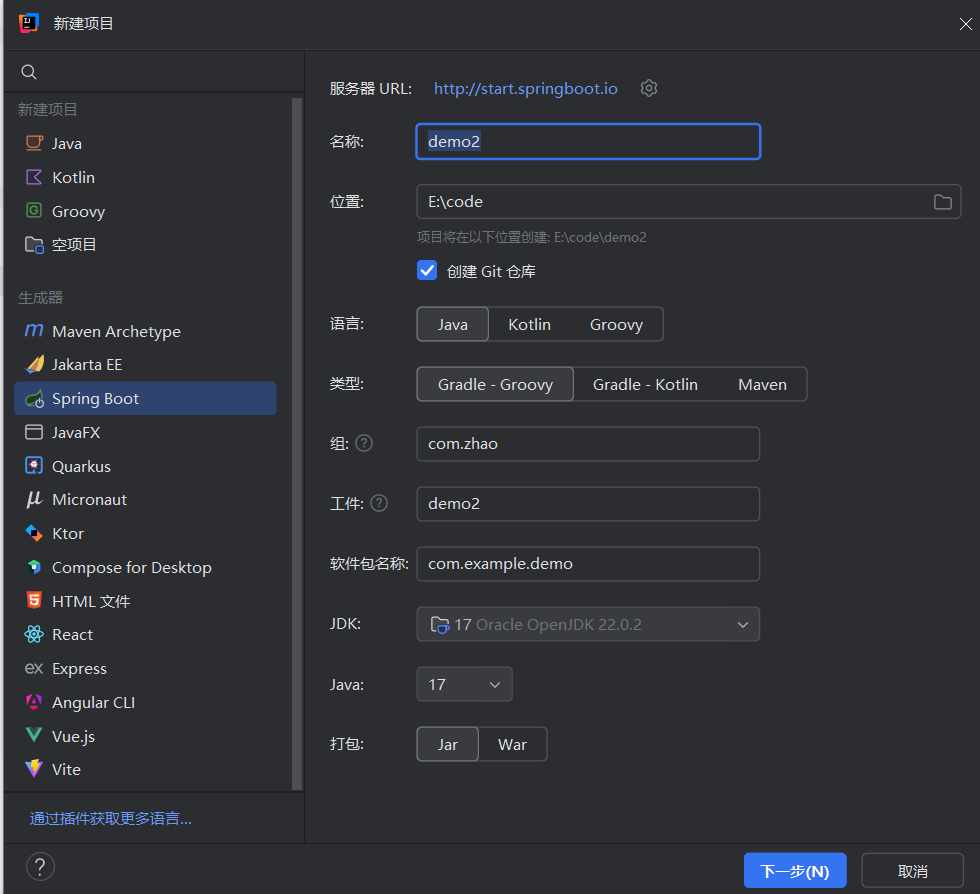This screenshot has width=980, height=894.
Task: Open http://start.springboot.io link
Action: pos(526,88)
